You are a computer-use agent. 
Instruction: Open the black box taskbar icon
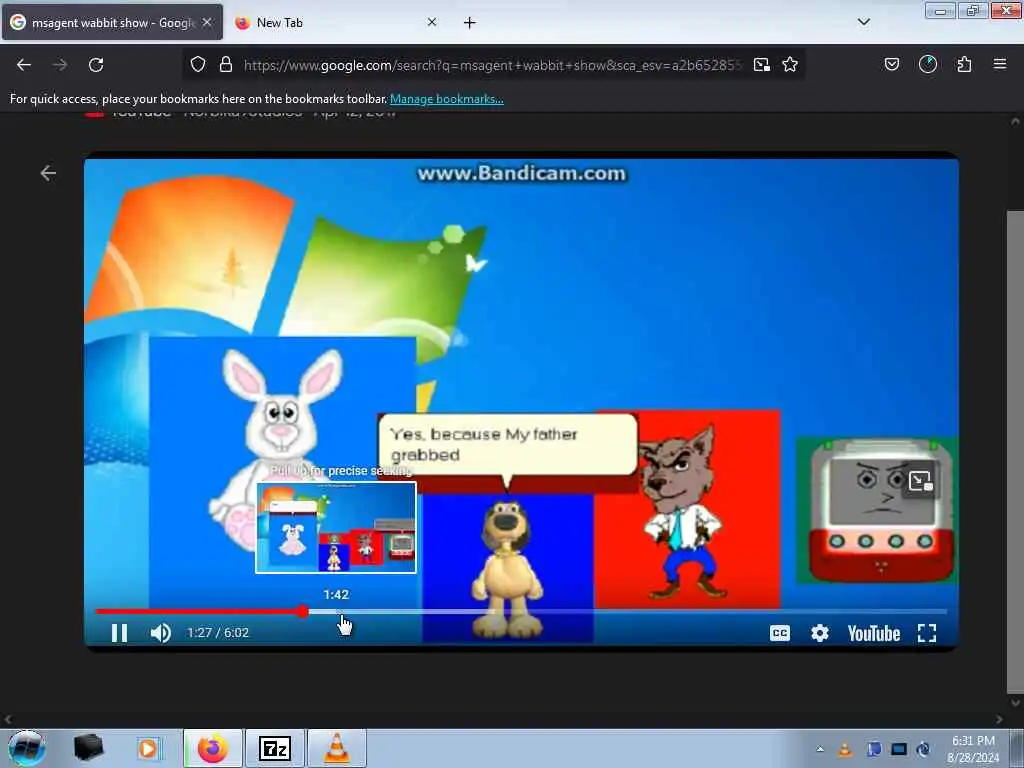88,748
